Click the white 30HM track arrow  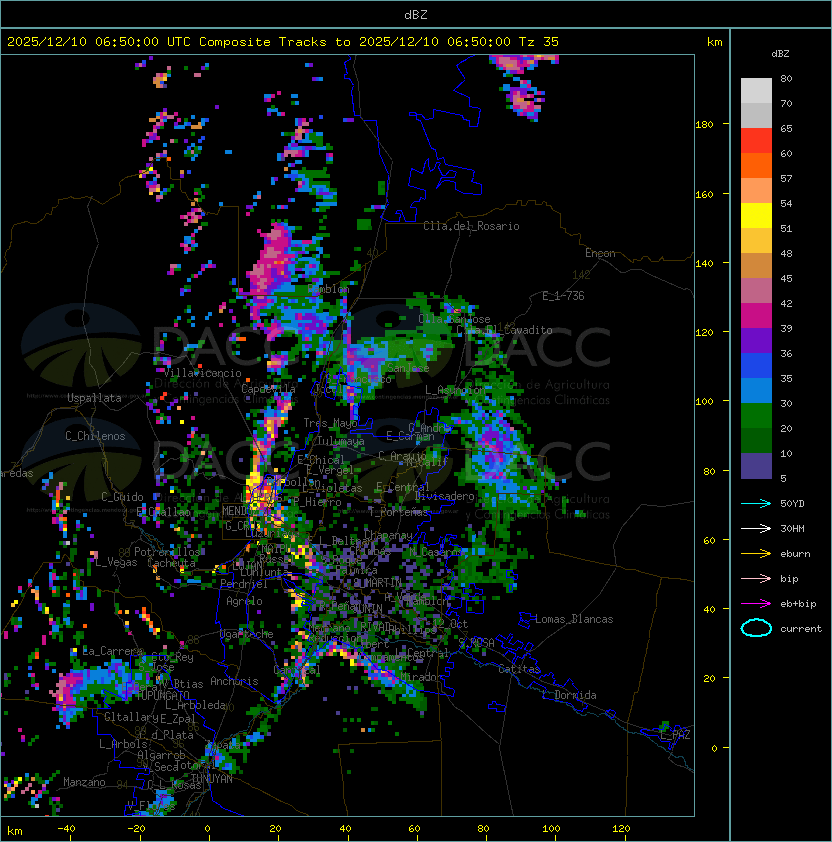(756, 528)
